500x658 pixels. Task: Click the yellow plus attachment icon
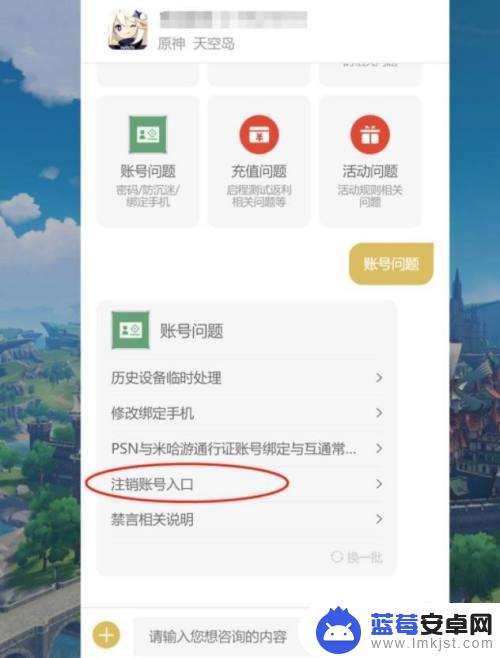point(106,635)
